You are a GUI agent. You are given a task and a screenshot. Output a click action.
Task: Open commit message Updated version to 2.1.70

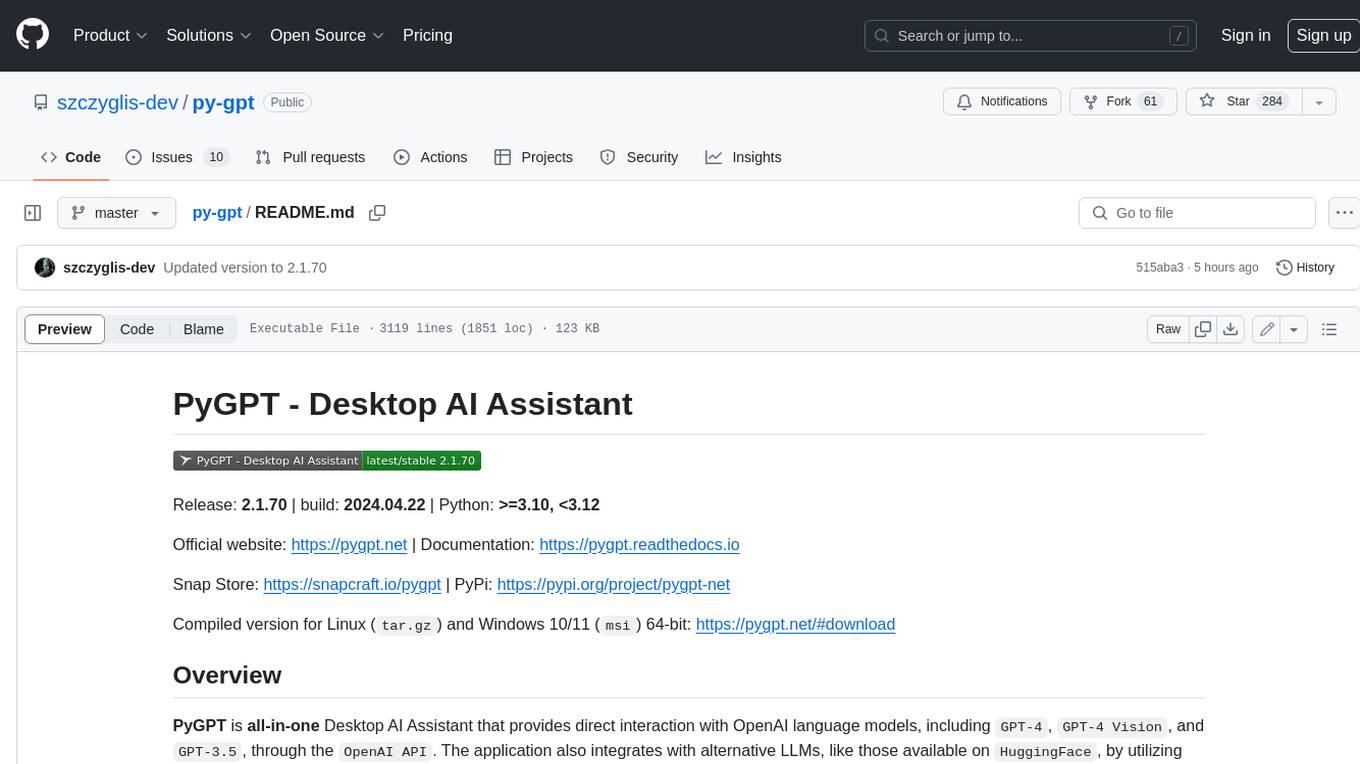245,268
